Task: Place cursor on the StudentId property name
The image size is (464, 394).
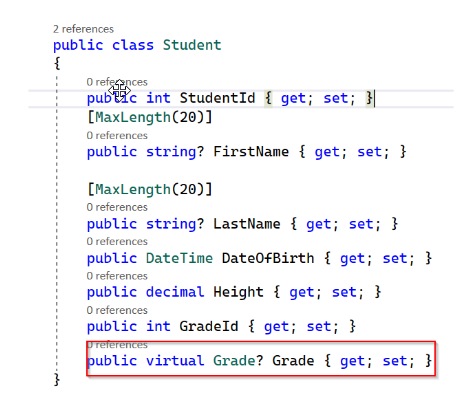Action: (x=217, y=98)
